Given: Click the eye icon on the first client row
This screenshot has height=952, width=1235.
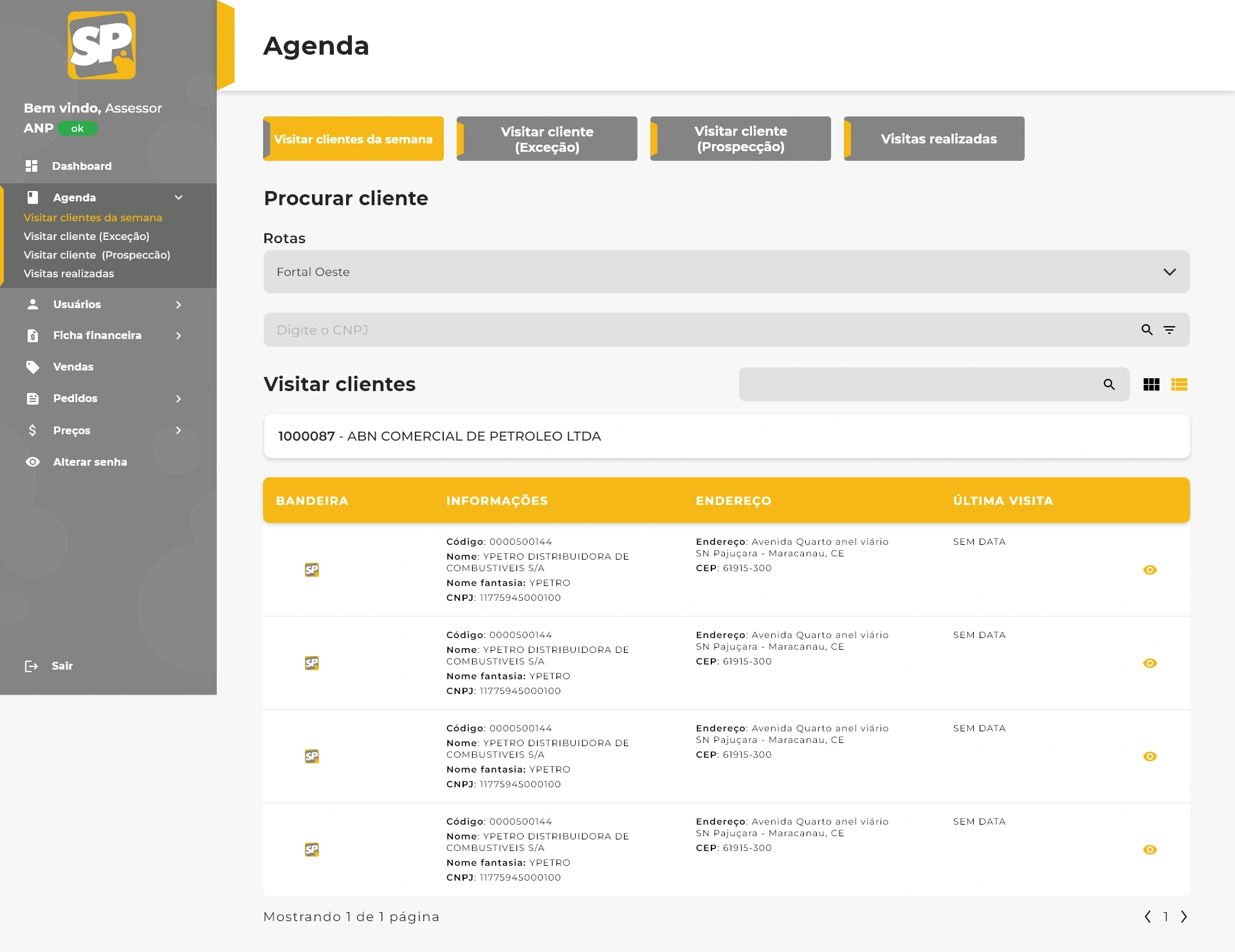Looking at the screenshot, I should pyautogui.click(x=1150, y=570).
